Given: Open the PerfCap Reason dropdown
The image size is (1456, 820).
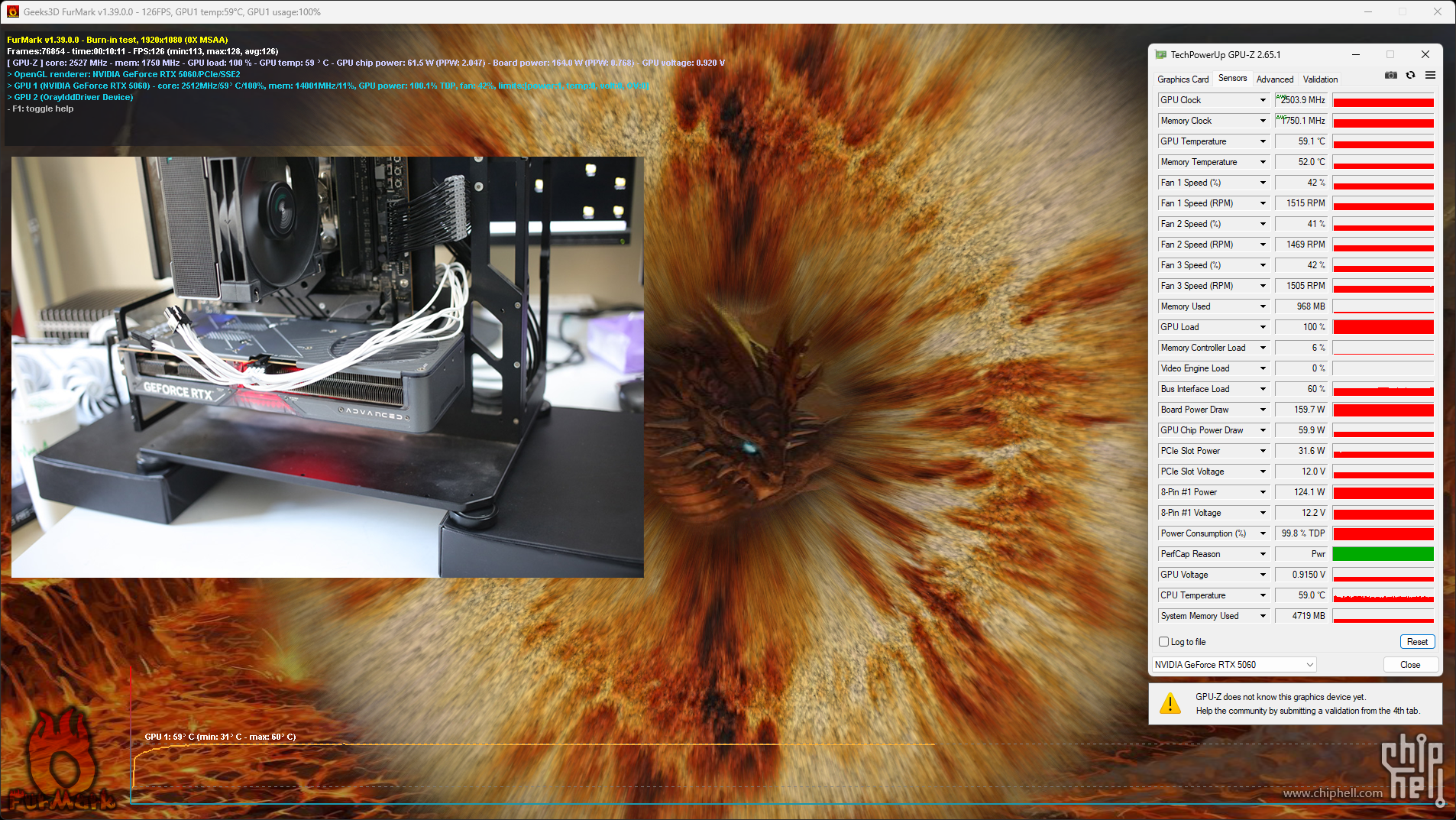Looking at the screenshot, I should pyautogui.click(x=1263, y=554).
